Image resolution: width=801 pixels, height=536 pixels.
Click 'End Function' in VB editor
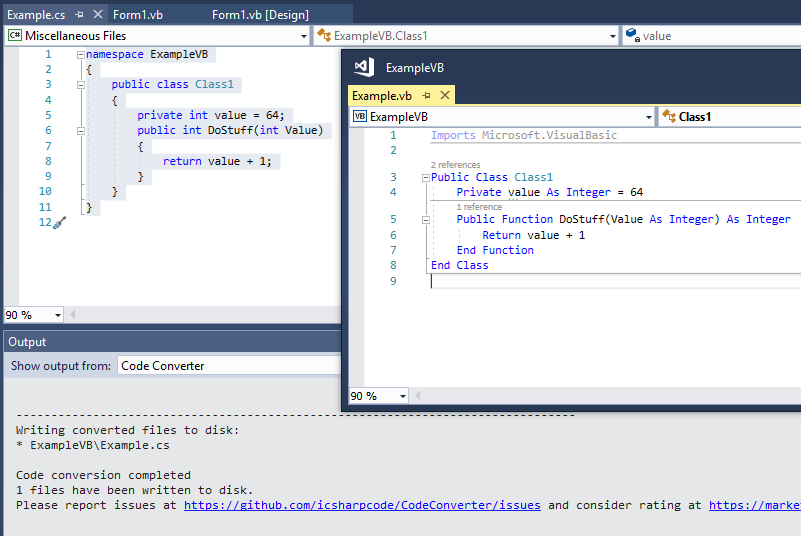495,250
